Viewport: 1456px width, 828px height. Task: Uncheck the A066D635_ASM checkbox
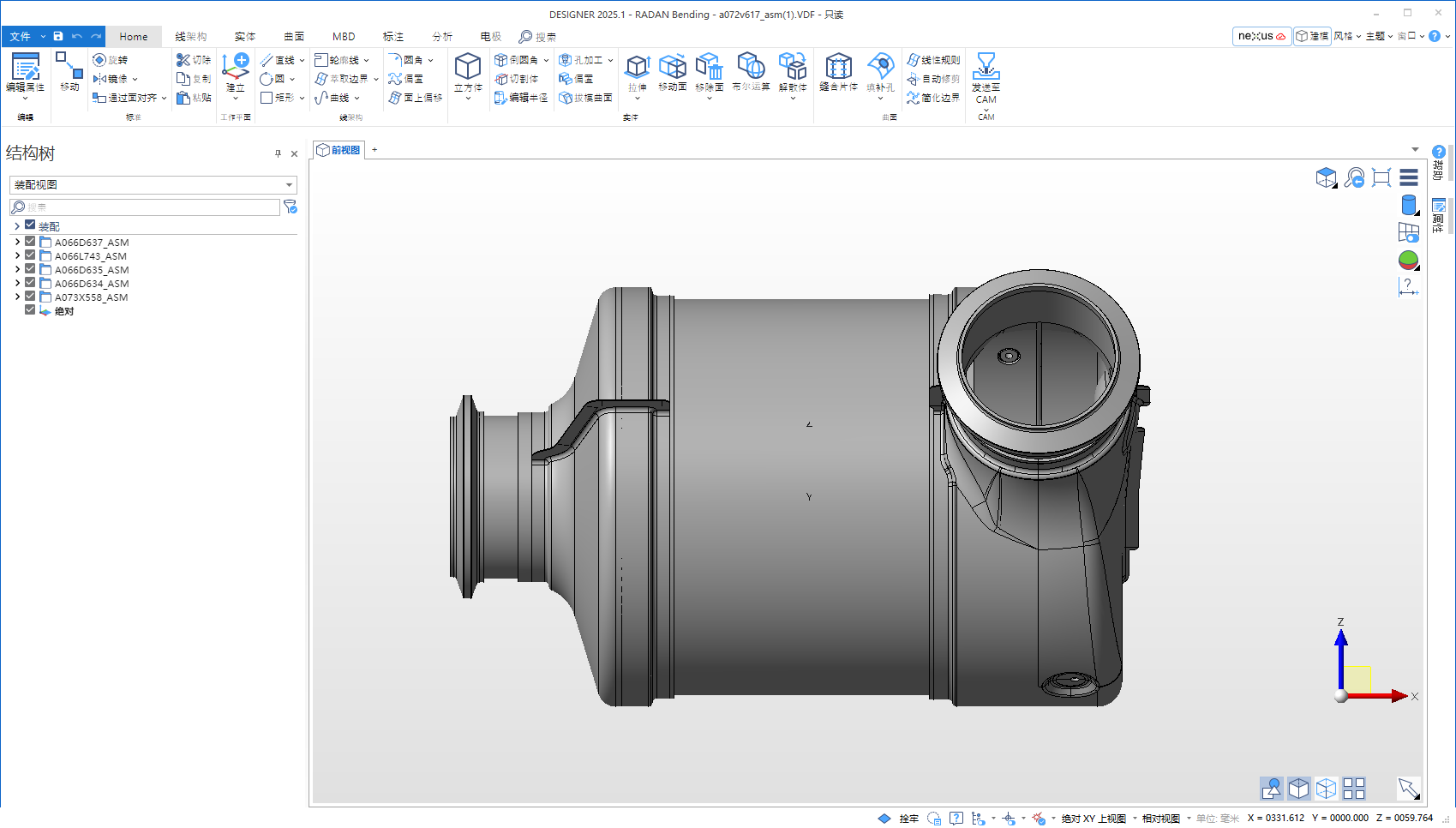tap(30, 269)
